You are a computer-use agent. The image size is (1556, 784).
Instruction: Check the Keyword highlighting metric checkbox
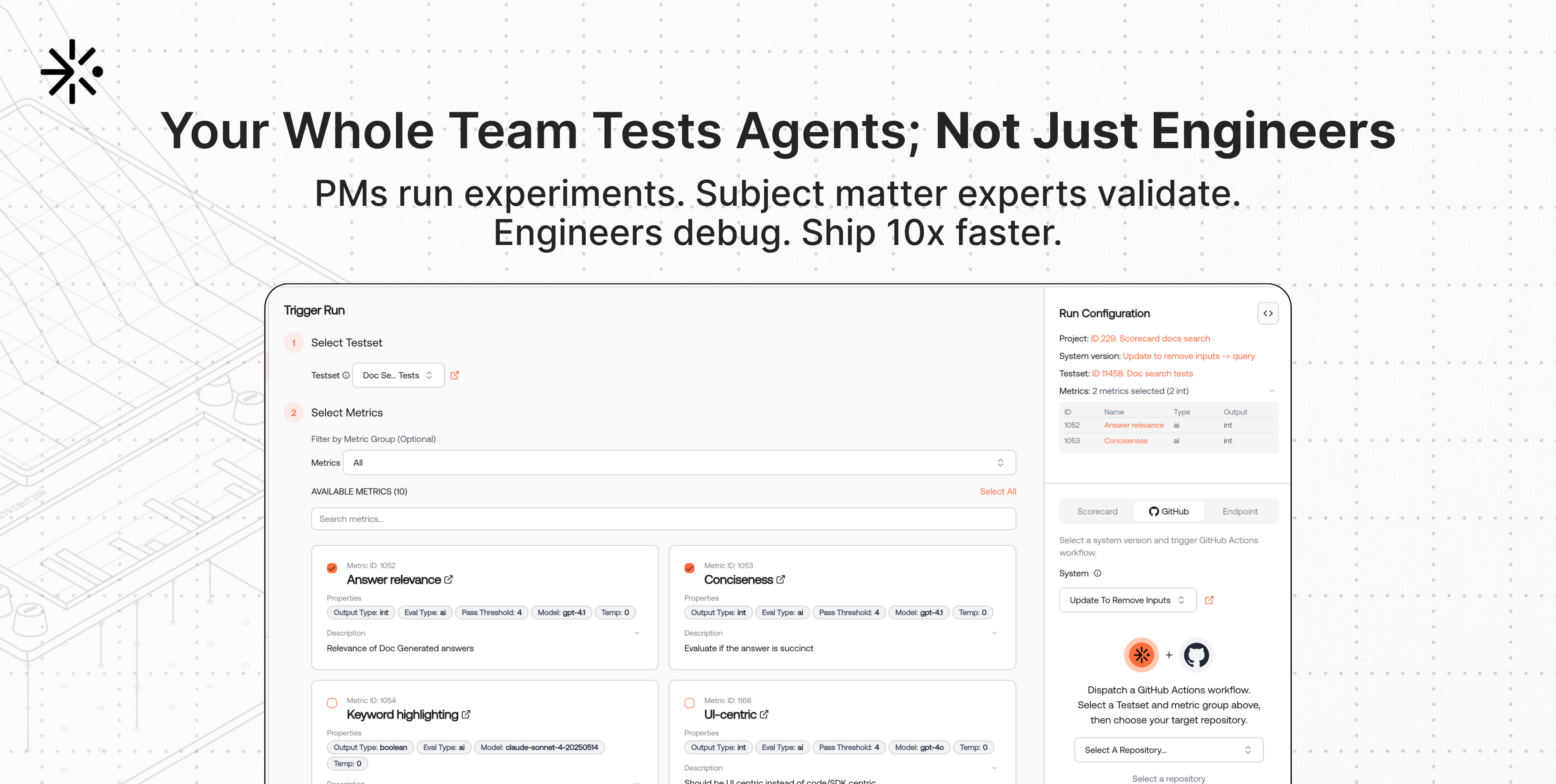(332, 703)
